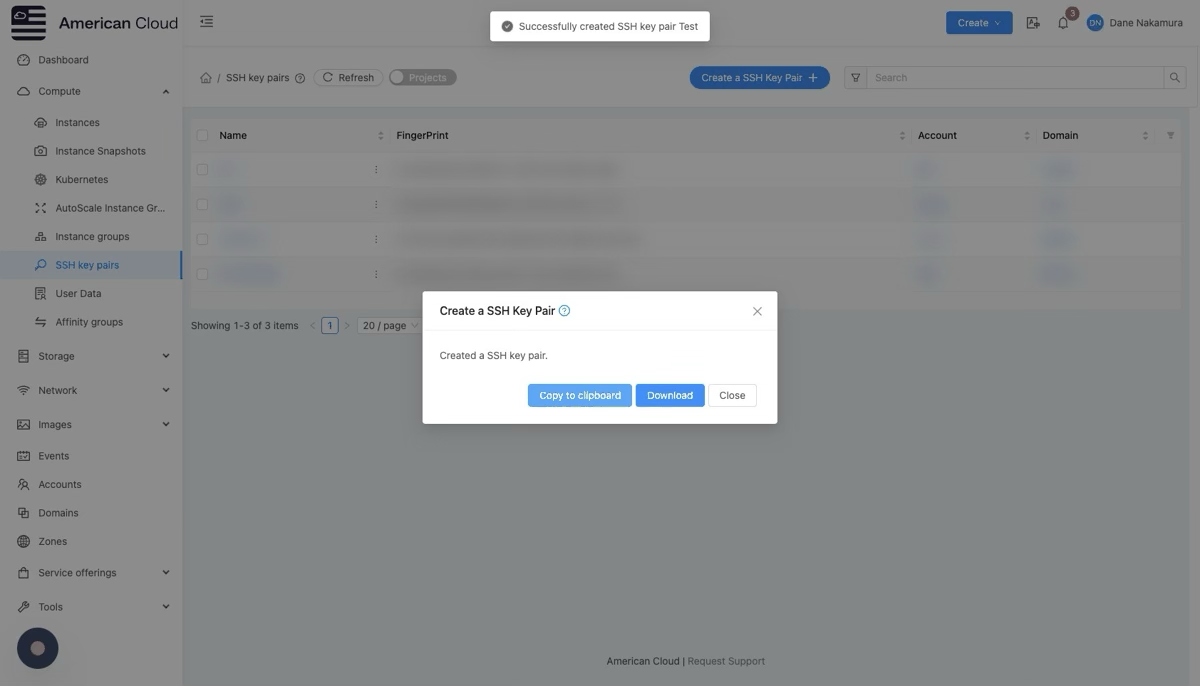Click the notifications bell icon
Image resolution: width=1200 pixels, height=686 pixels.
tap(1062, 23)
